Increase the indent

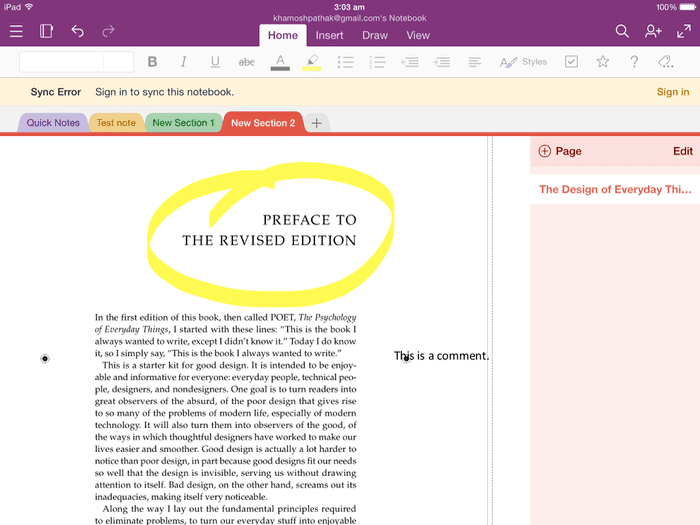point(441,62)
